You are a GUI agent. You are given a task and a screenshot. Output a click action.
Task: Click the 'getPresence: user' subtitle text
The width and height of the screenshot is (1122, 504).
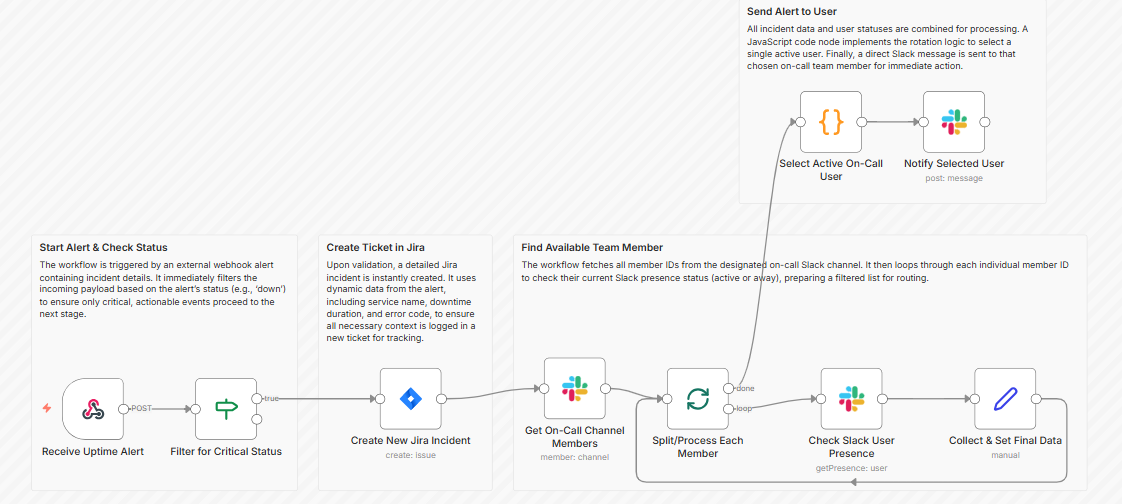pos(852,468)
